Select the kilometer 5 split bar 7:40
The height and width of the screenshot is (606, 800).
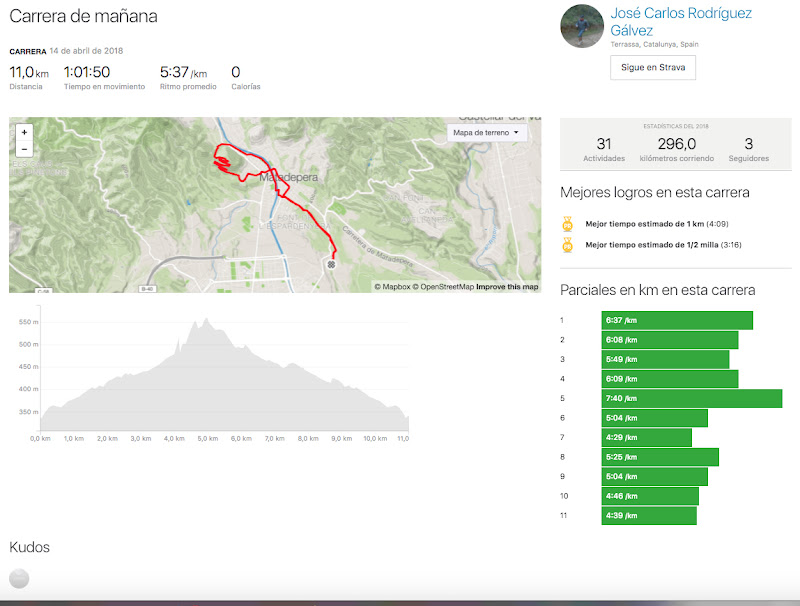(x=691, y=398)
